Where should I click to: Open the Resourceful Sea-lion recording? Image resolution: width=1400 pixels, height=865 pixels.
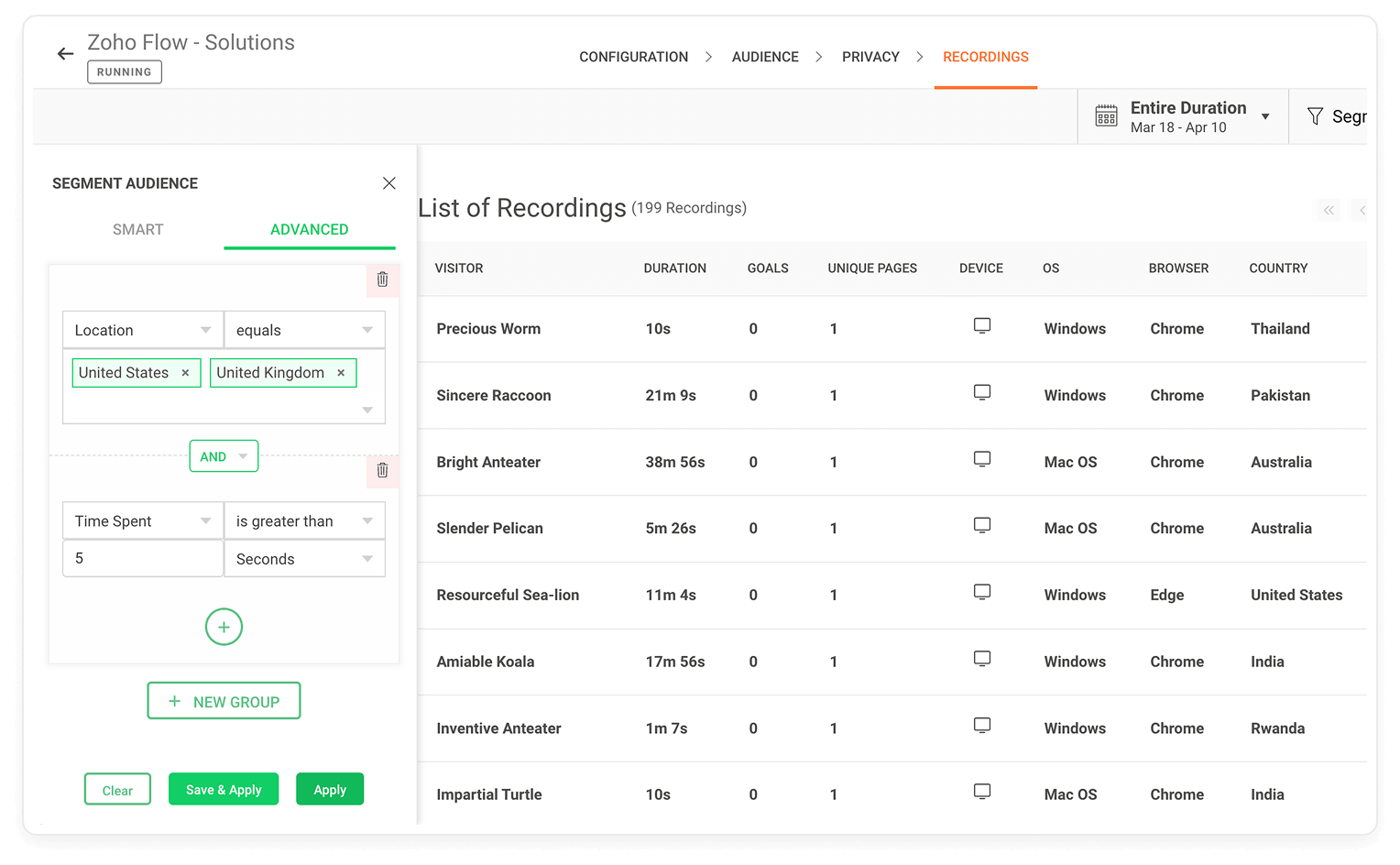[x=508, y=595]
